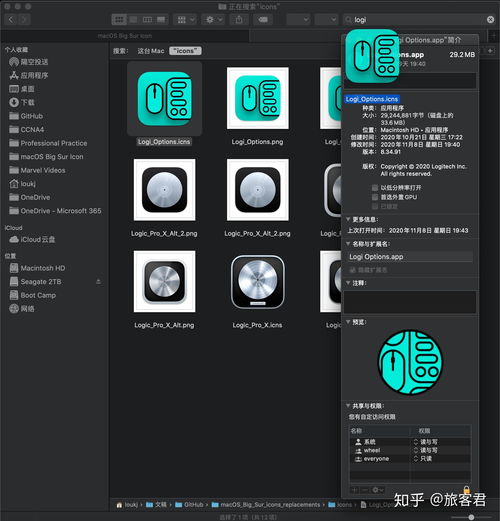500x521 pixels.
Task: Click loukj in the path bar
Action: (x=127, y=505)
